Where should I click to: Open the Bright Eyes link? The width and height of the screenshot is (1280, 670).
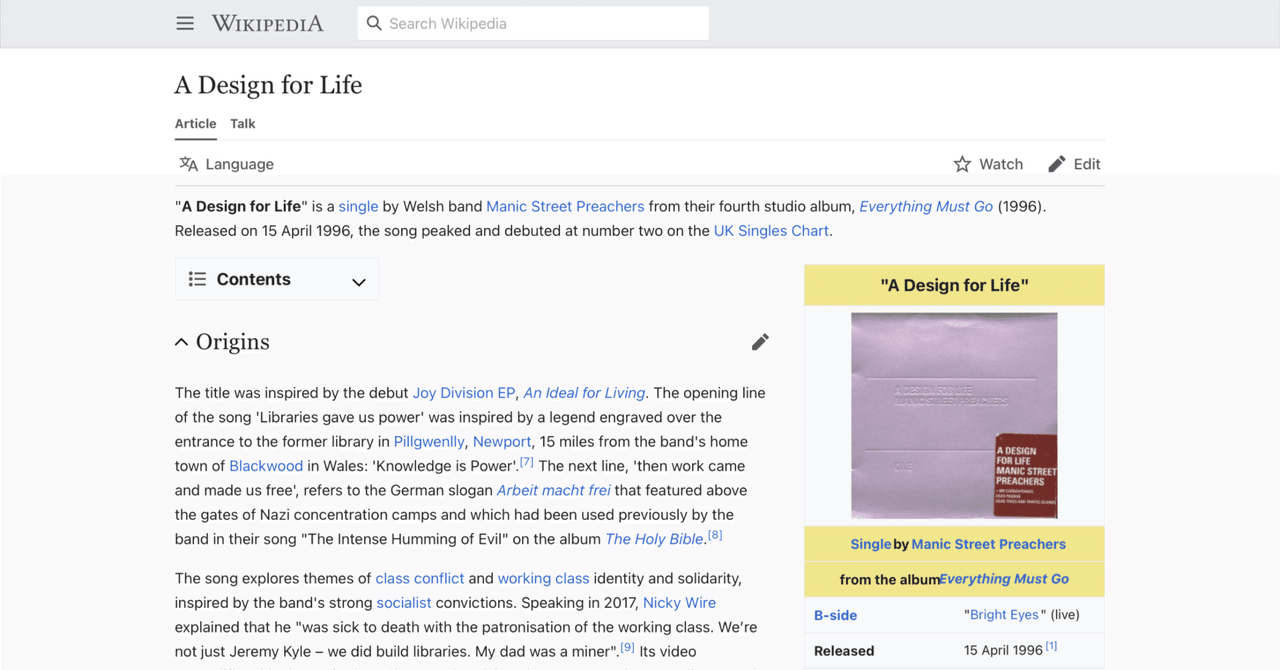click(1004, 615)
